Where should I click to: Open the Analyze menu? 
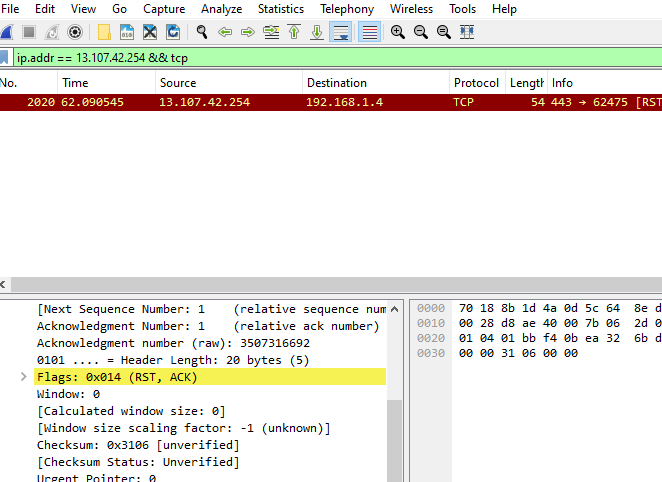coord(222,9)
